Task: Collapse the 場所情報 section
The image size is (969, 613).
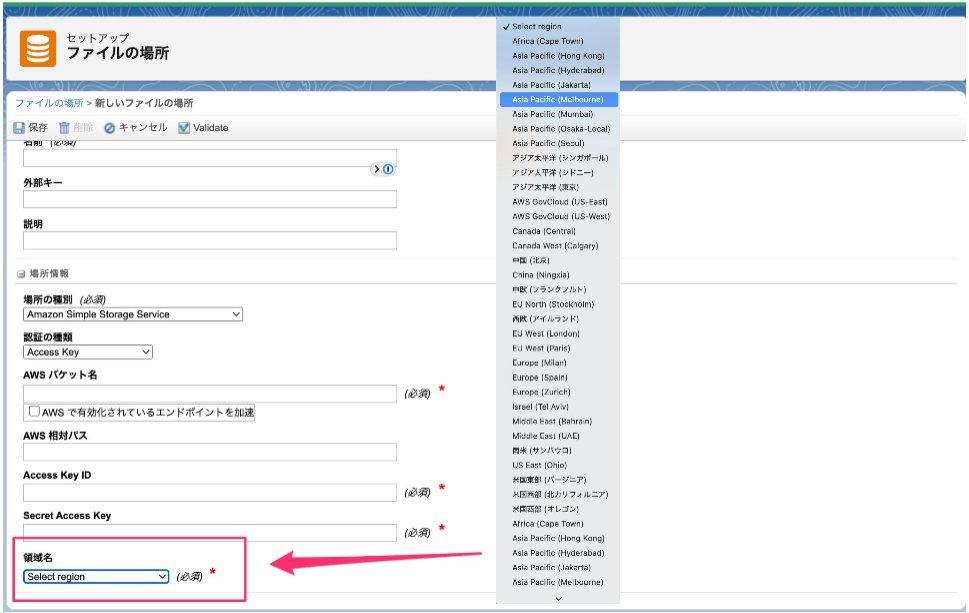Action: point(21,274)
